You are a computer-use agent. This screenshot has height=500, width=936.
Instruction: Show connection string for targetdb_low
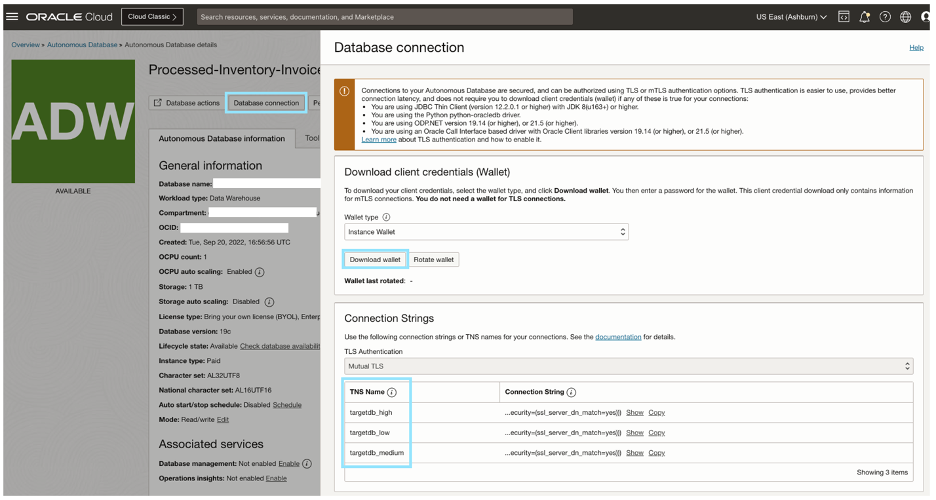[x=635, y=433]
